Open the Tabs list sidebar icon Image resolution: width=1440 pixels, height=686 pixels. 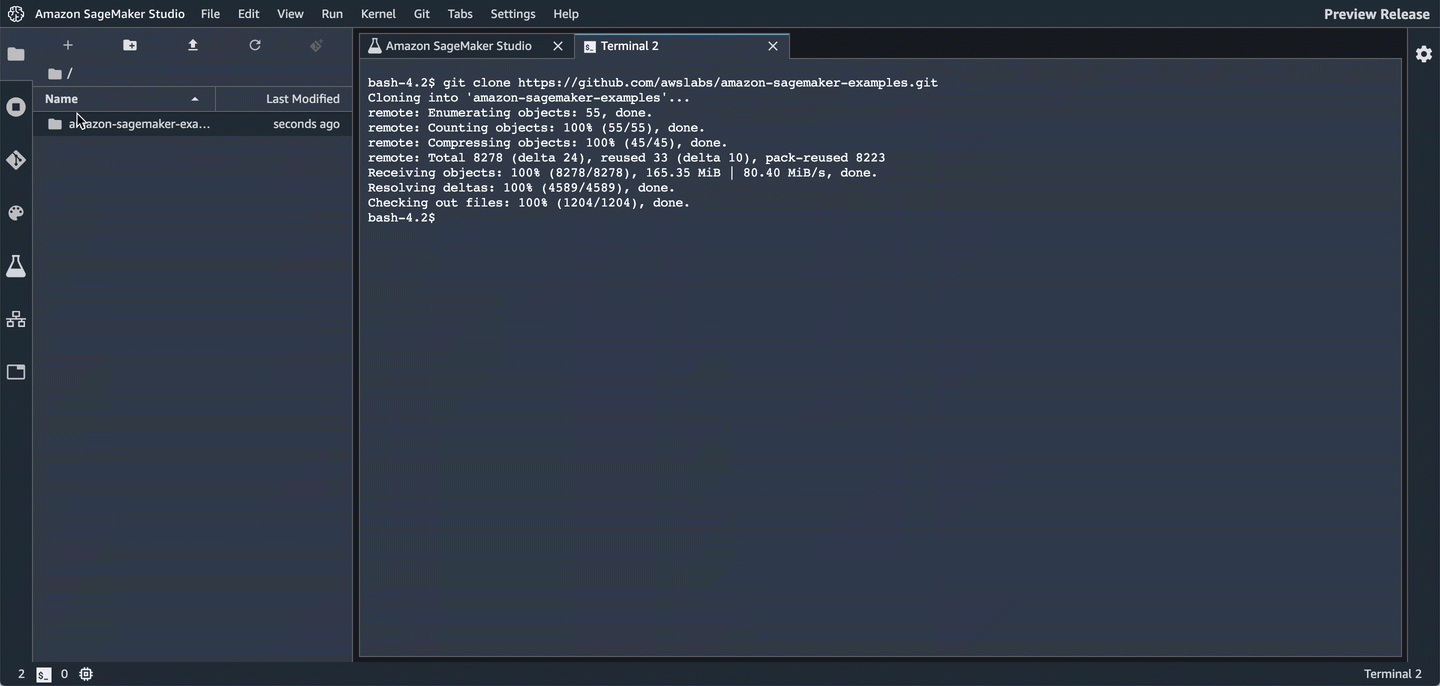(16, 372)
